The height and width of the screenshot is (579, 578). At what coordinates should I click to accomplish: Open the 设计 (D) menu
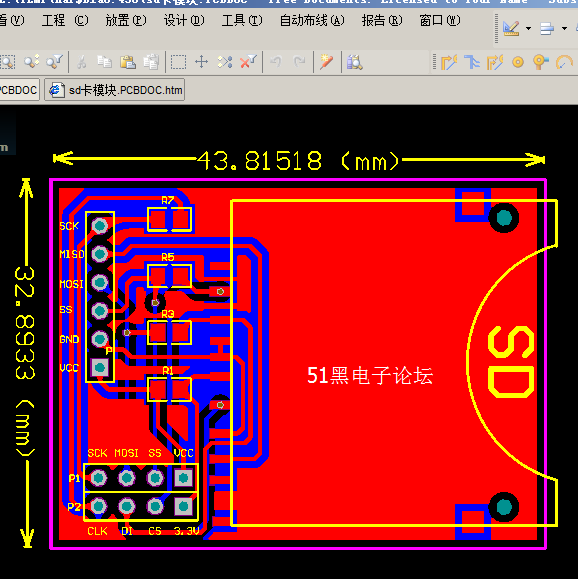tap(184, 20)
